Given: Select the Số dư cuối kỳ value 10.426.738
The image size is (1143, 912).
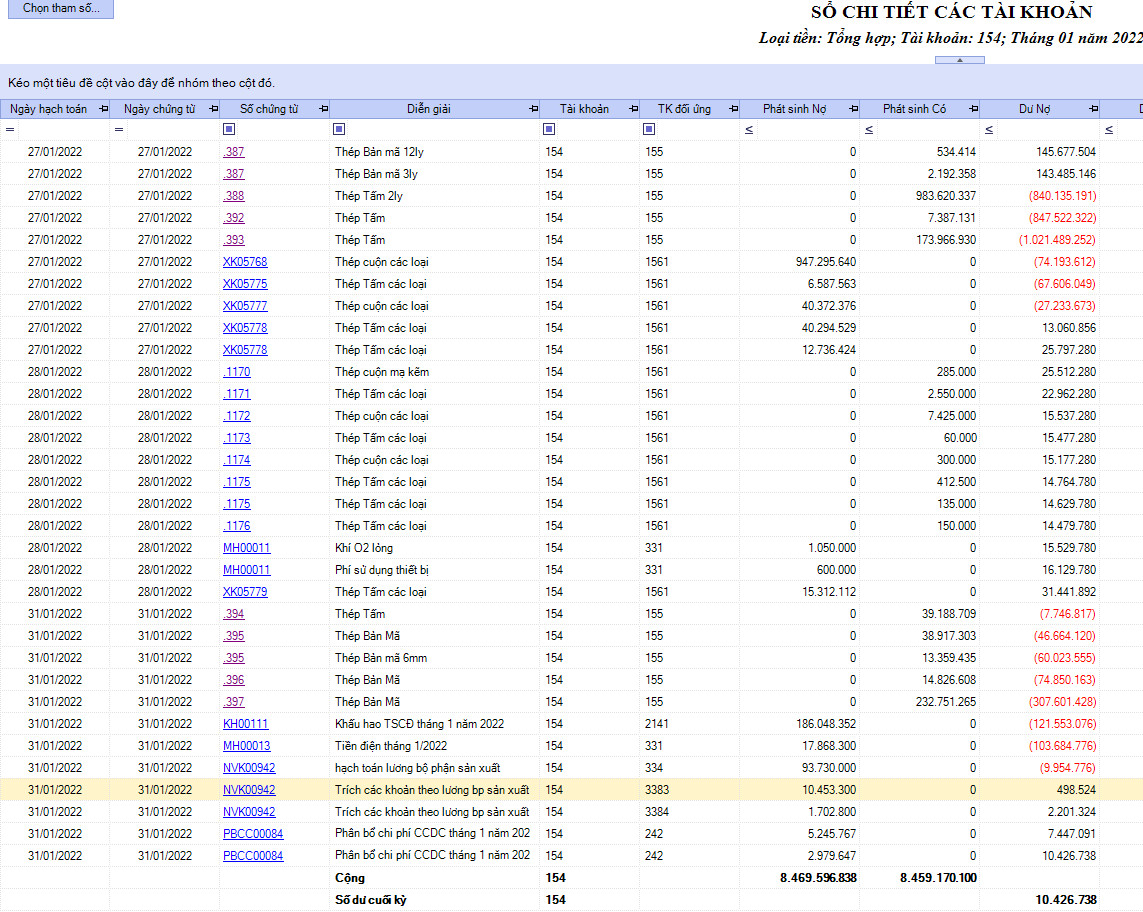Looking at the screenshot, I should (x=1039, y=900).
